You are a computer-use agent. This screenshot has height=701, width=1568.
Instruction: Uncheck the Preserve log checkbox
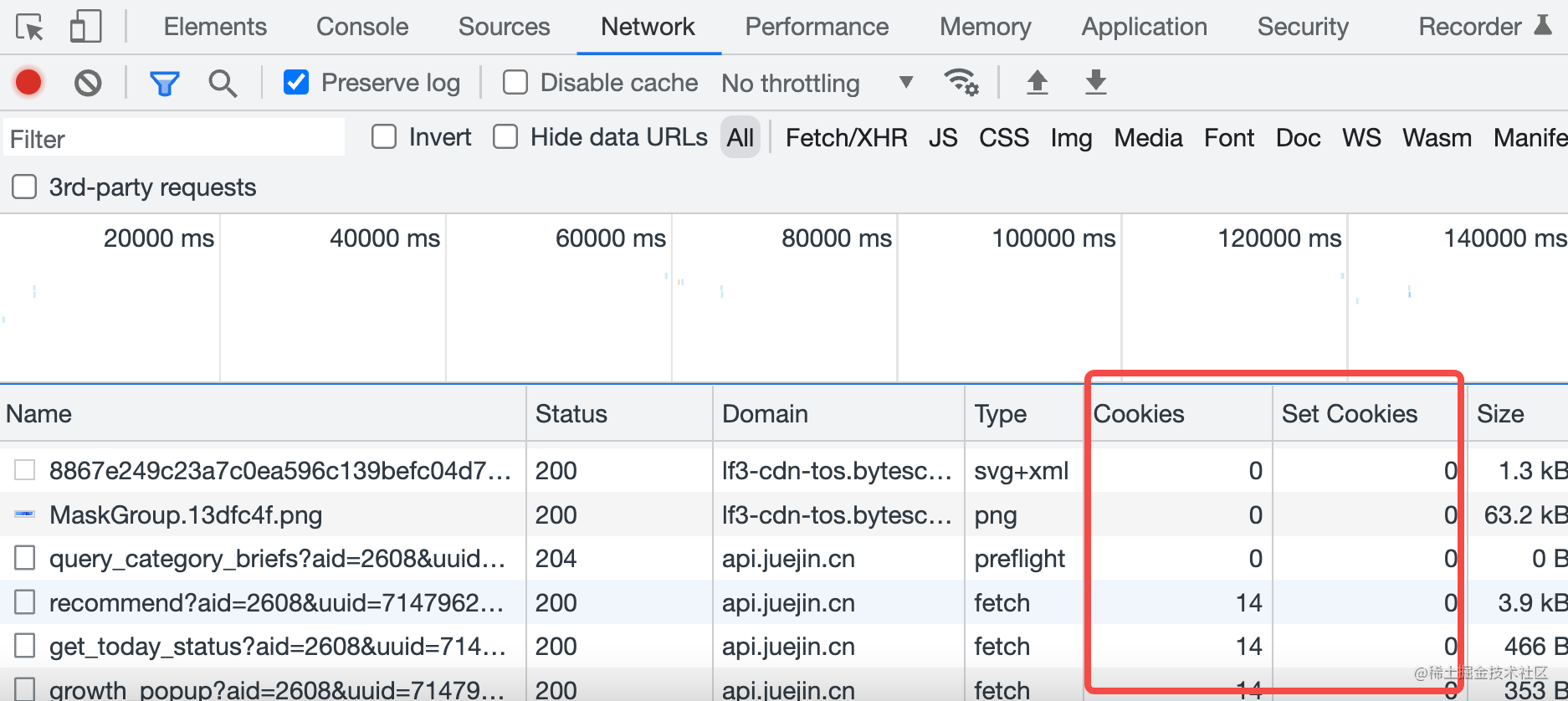(296, 83)
